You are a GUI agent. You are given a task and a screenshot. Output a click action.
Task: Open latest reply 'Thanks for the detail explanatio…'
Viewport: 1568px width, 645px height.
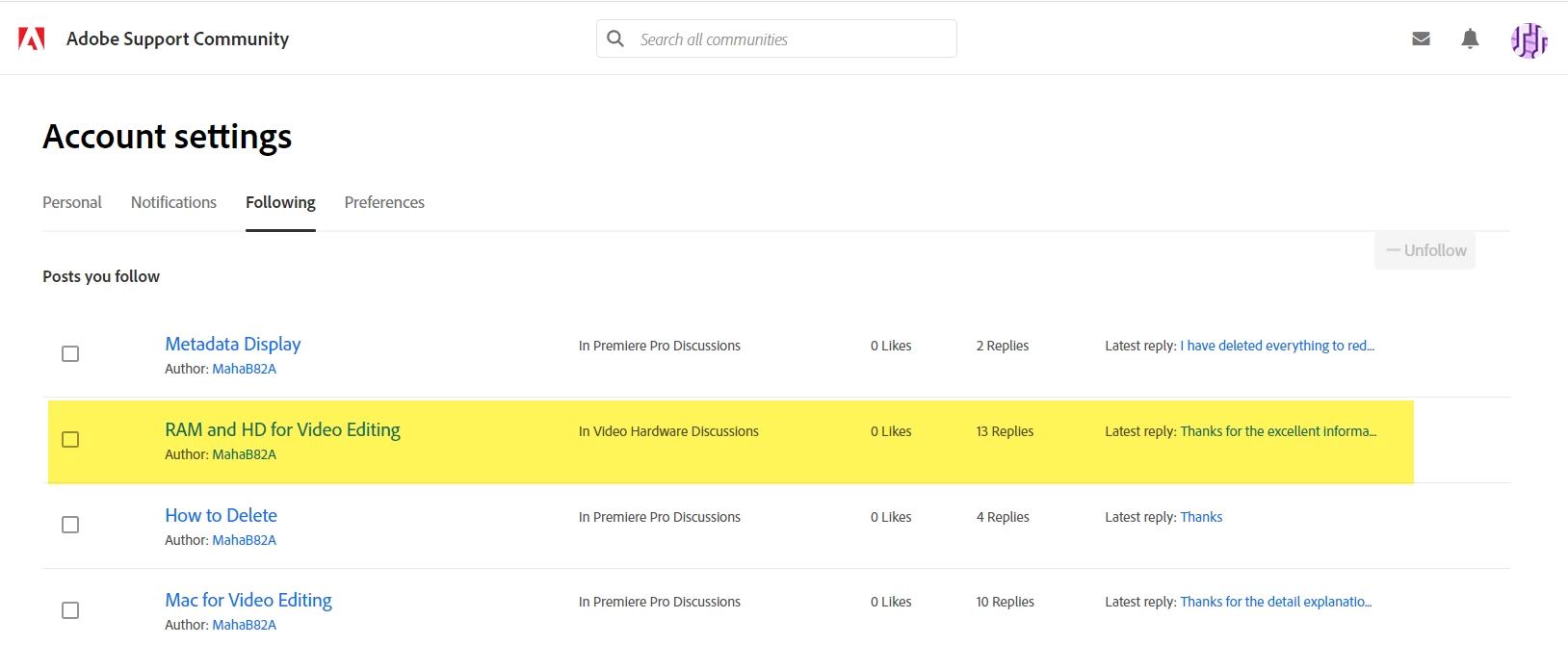tap(1276, 602)
